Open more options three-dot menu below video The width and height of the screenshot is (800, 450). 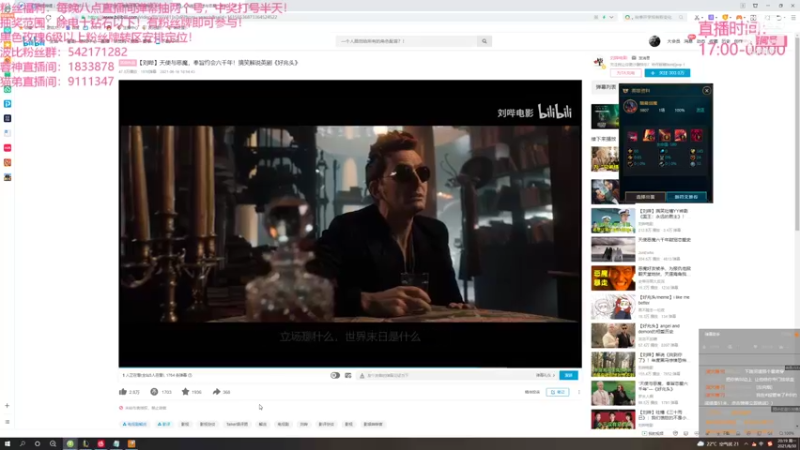click(x=579, y=392)
